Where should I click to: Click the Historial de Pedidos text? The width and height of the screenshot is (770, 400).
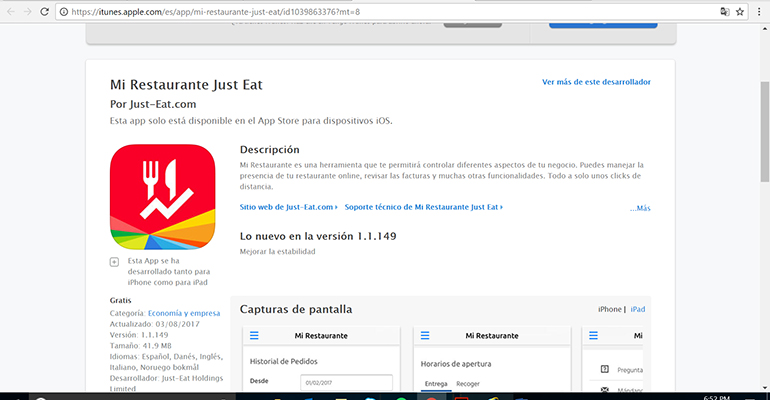pos(283,361)
